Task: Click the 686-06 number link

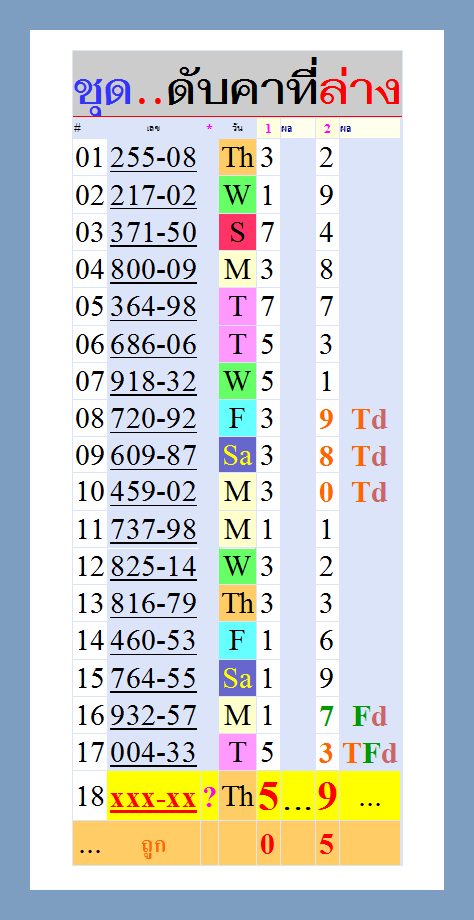Action: click(153, 344)
